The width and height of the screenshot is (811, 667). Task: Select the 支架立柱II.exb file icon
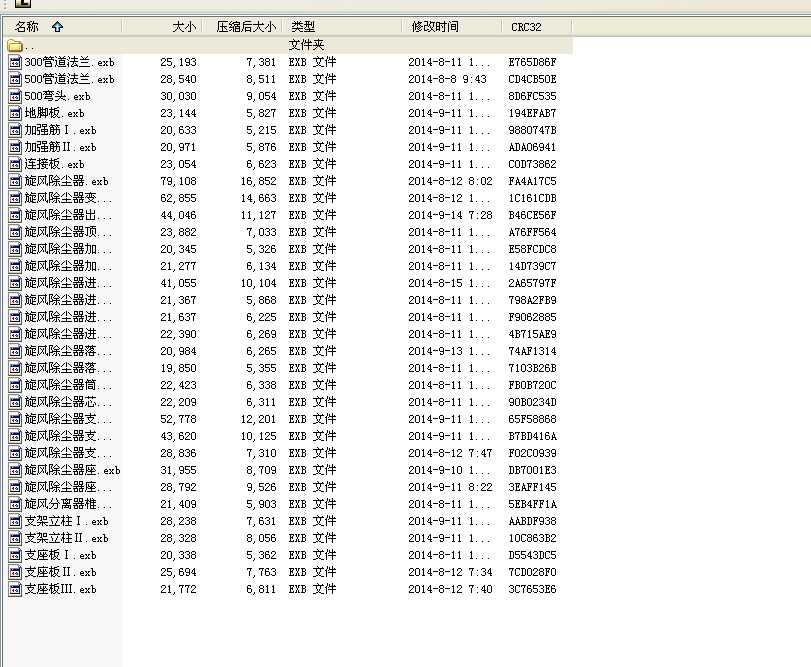coord(16,538)
